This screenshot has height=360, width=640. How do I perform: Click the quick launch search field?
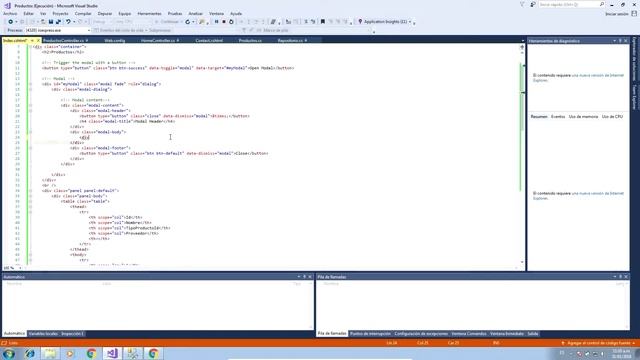pyautogui.click(x=571, y=4)
